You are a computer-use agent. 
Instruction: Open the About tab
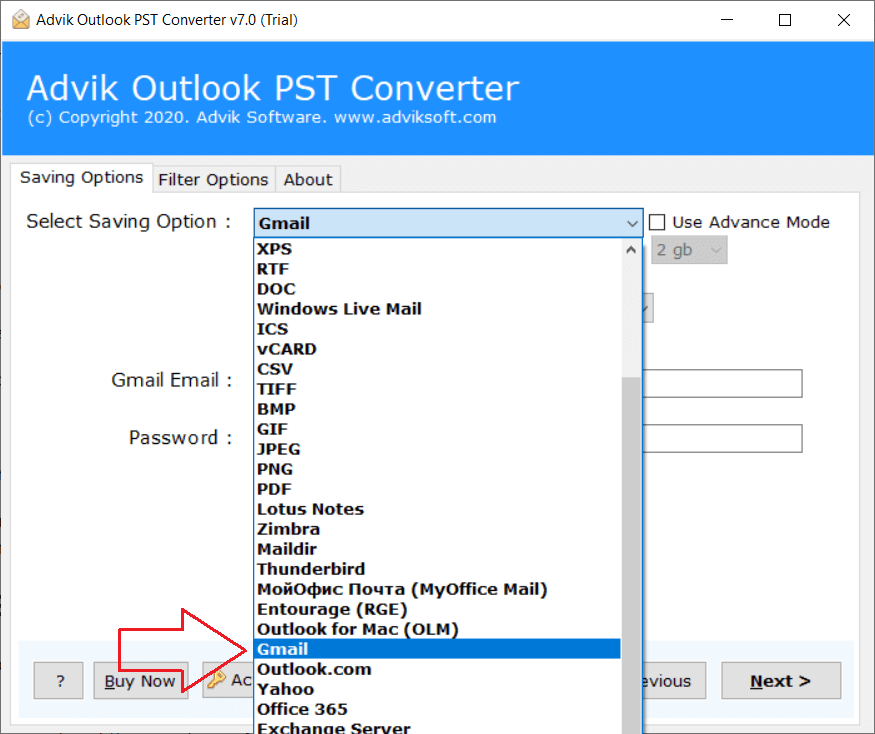coord(308,180)
